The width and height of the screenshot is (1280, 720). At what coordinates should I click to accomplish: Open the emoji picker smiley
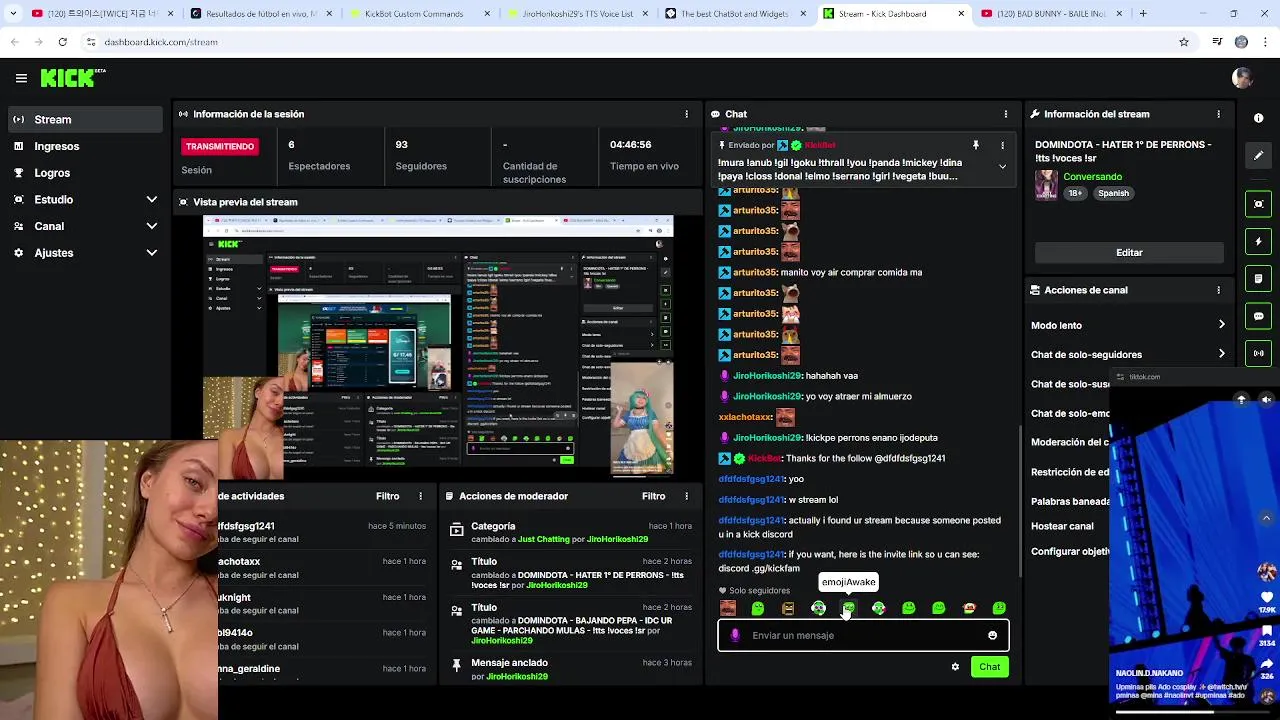point(992,635)
